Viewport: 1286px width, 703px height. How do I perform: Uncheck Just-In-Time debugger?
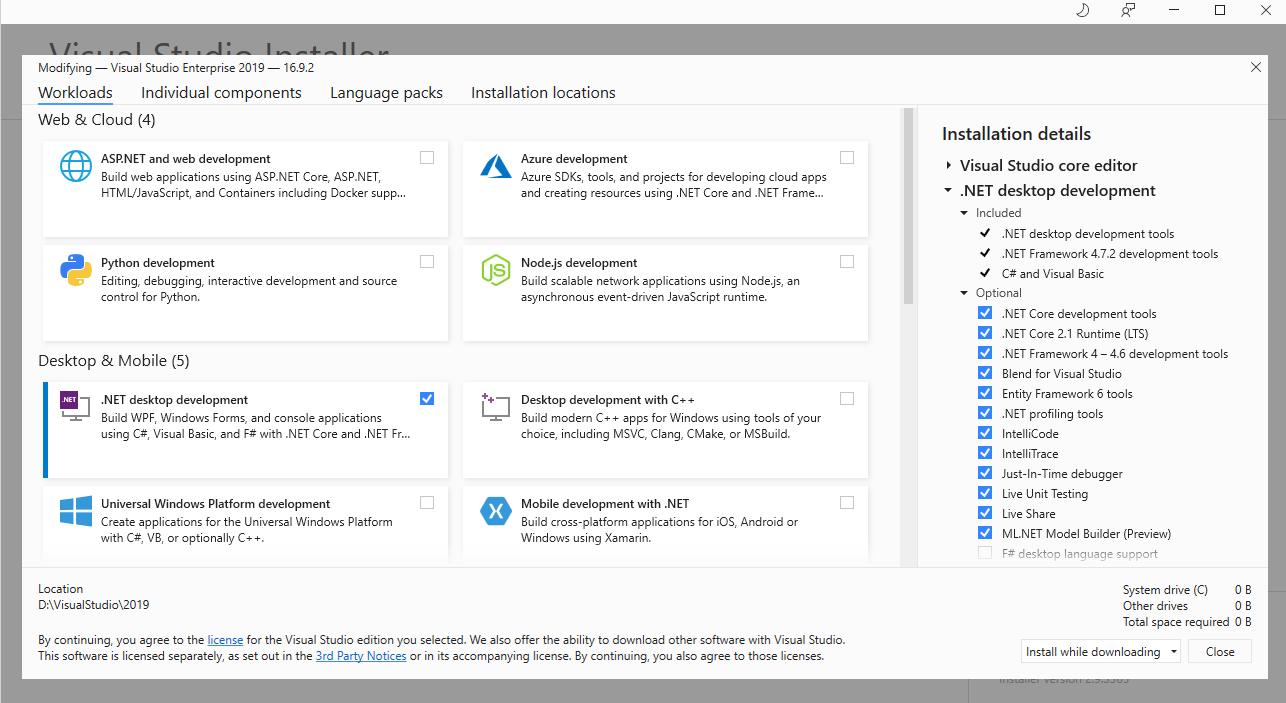[985, 473]
